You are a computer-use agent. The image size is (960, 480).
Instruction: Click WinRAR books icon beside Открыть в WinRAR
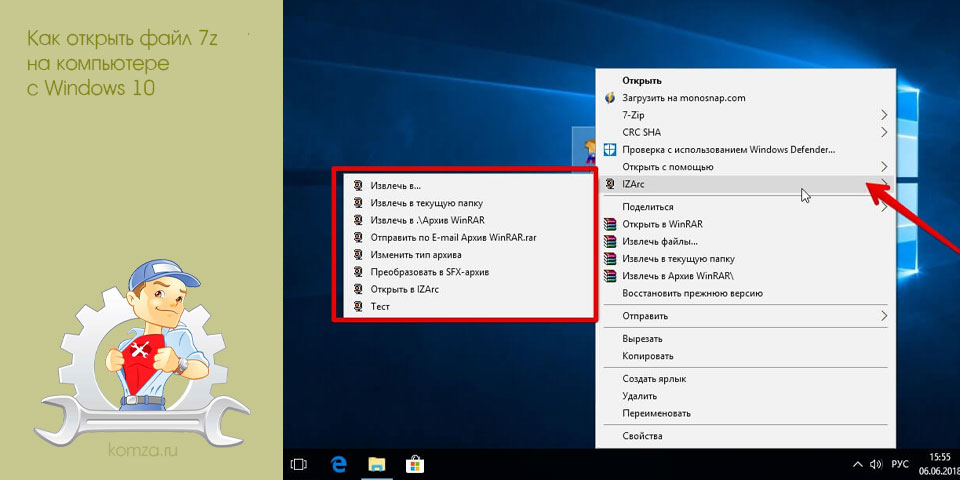pyautogui.click(x=609, y=224)
